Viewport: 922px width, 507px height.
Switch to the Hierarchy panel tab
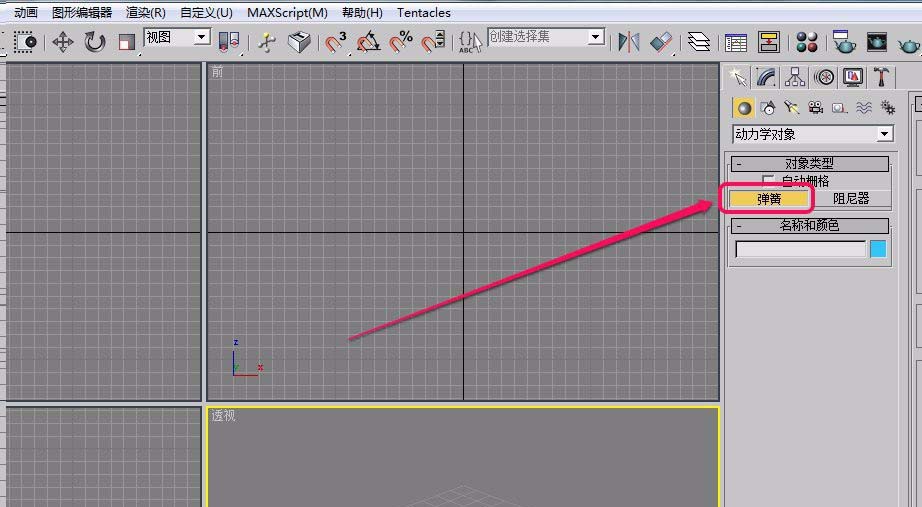pos(795,77)
